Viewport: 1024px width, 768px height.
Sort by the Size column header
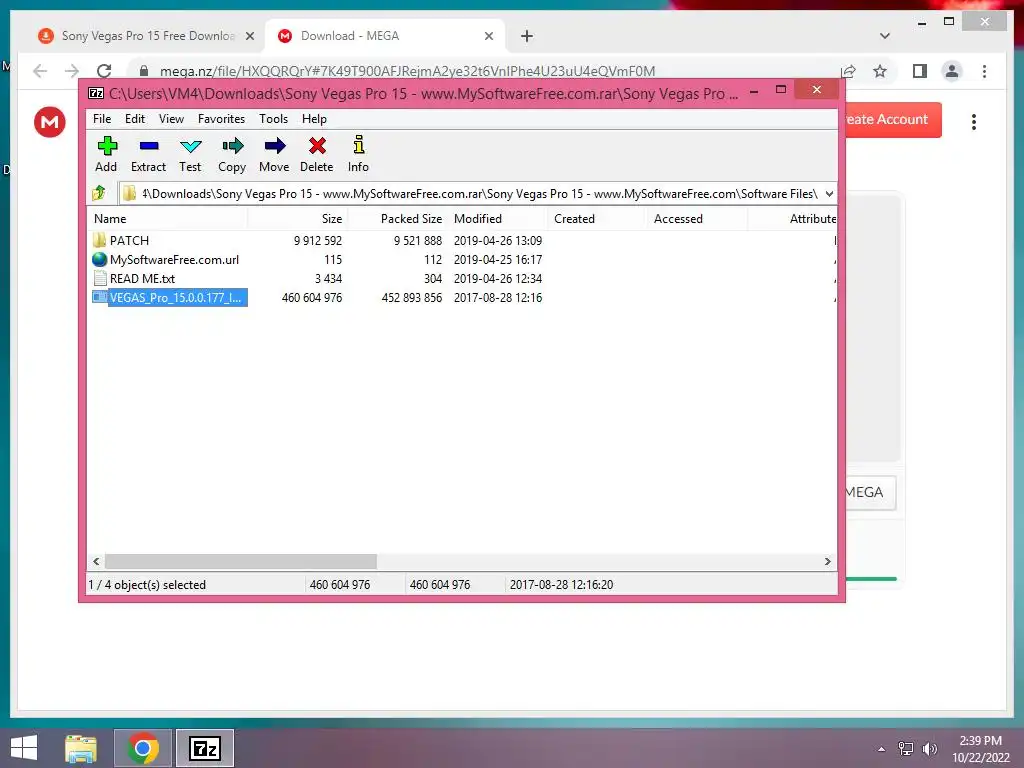[297, 219]
